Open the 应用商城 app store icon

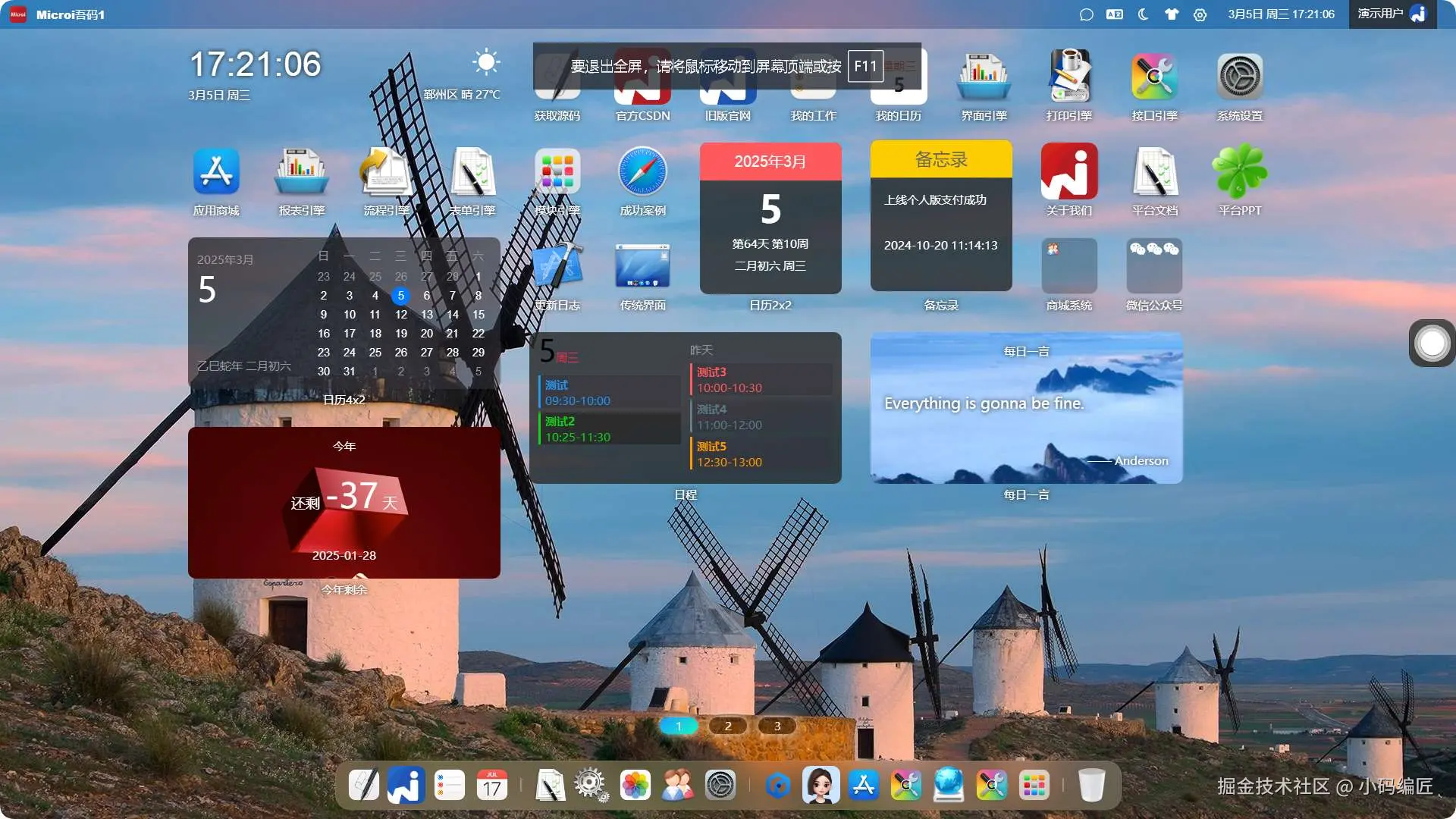216,172
